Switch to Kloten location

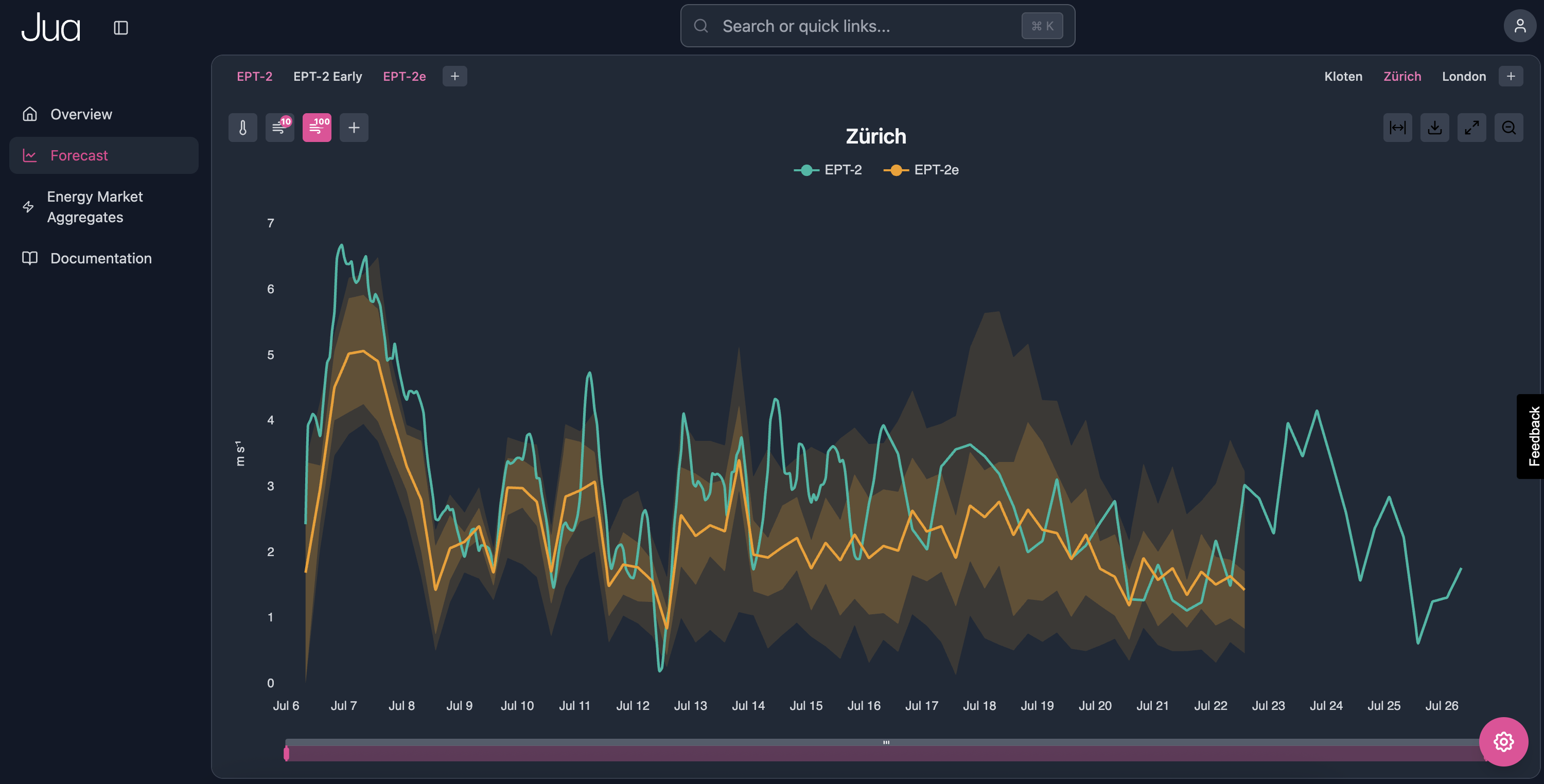pyautogui.click(x=1343, y=76)
